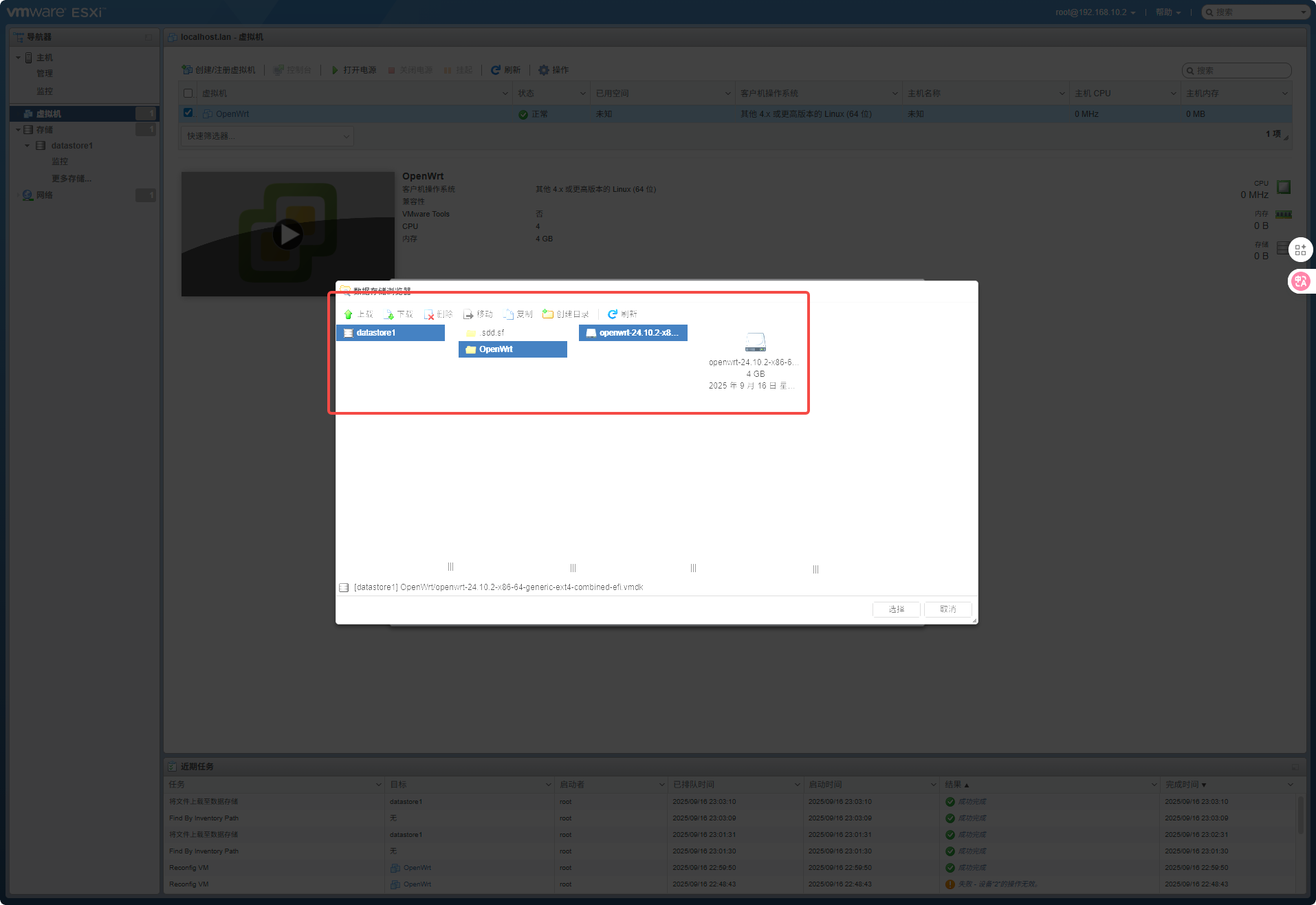Collapse the 主机 tree node in navigator
The image size is (1316, 905).
point(19,58)
